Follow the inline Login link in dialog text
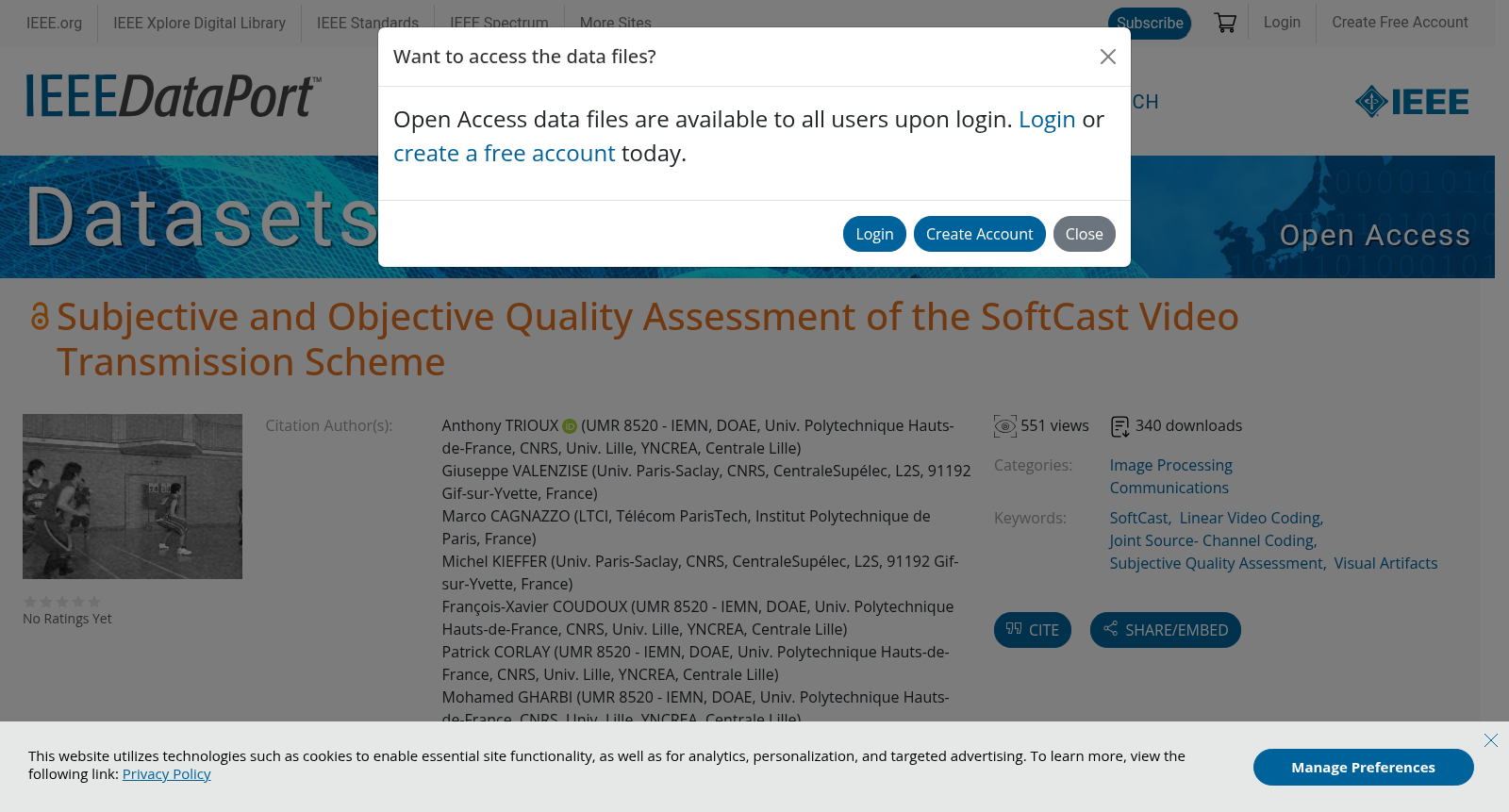Screen dimensions: 1509x812 pyautogui.click(x=1047, y=120)
